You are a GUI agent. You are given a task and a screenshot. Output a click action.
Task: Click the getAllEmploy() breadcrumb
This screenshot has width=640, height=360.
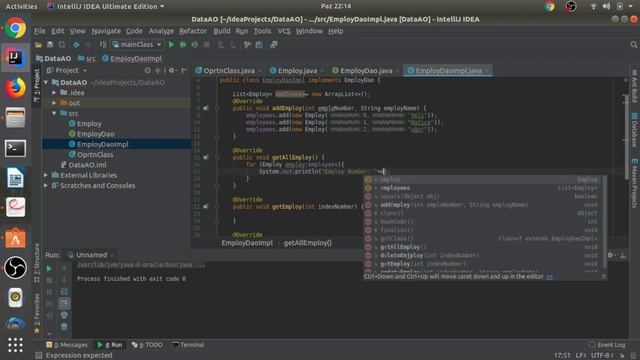(307, 243)
